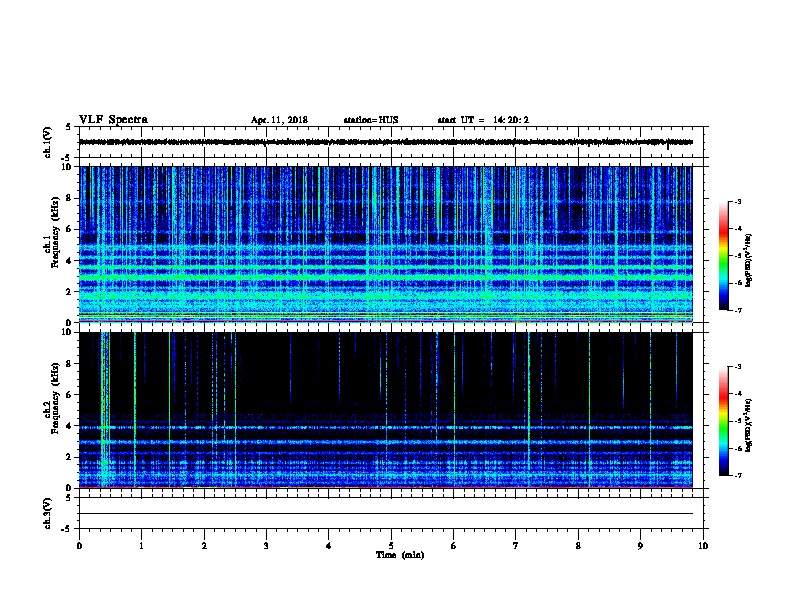
Task: Click the time axis tick label "3"
Action: coord(266,546)
